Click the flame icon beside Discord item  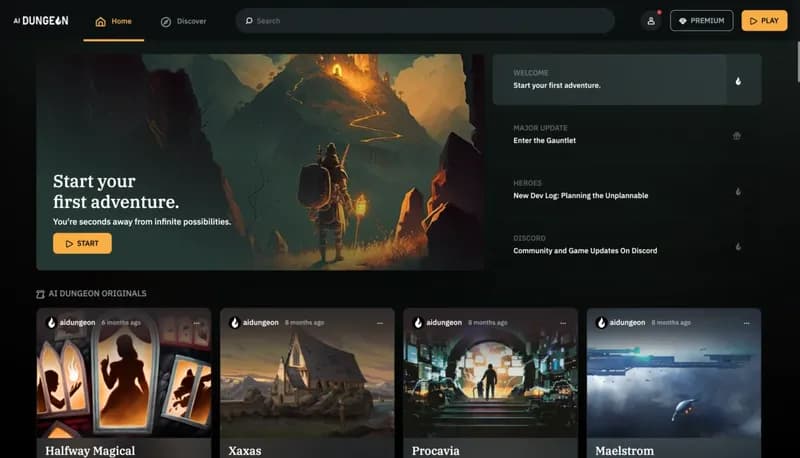click(x=738, y=246)
